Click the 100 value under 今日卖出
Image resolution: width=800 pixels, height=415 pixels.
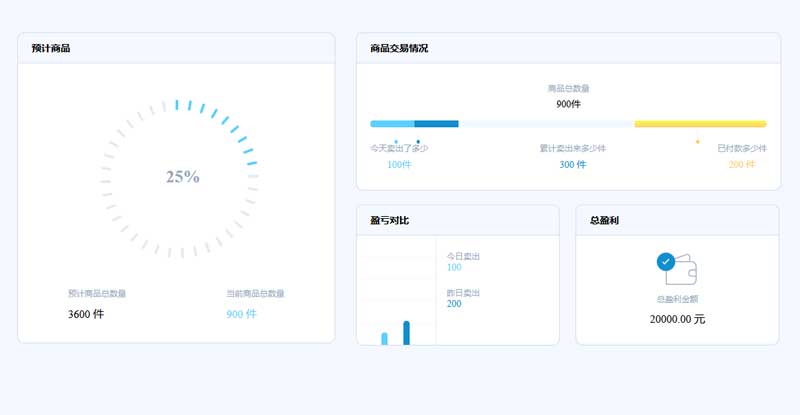tap(454, 267)
